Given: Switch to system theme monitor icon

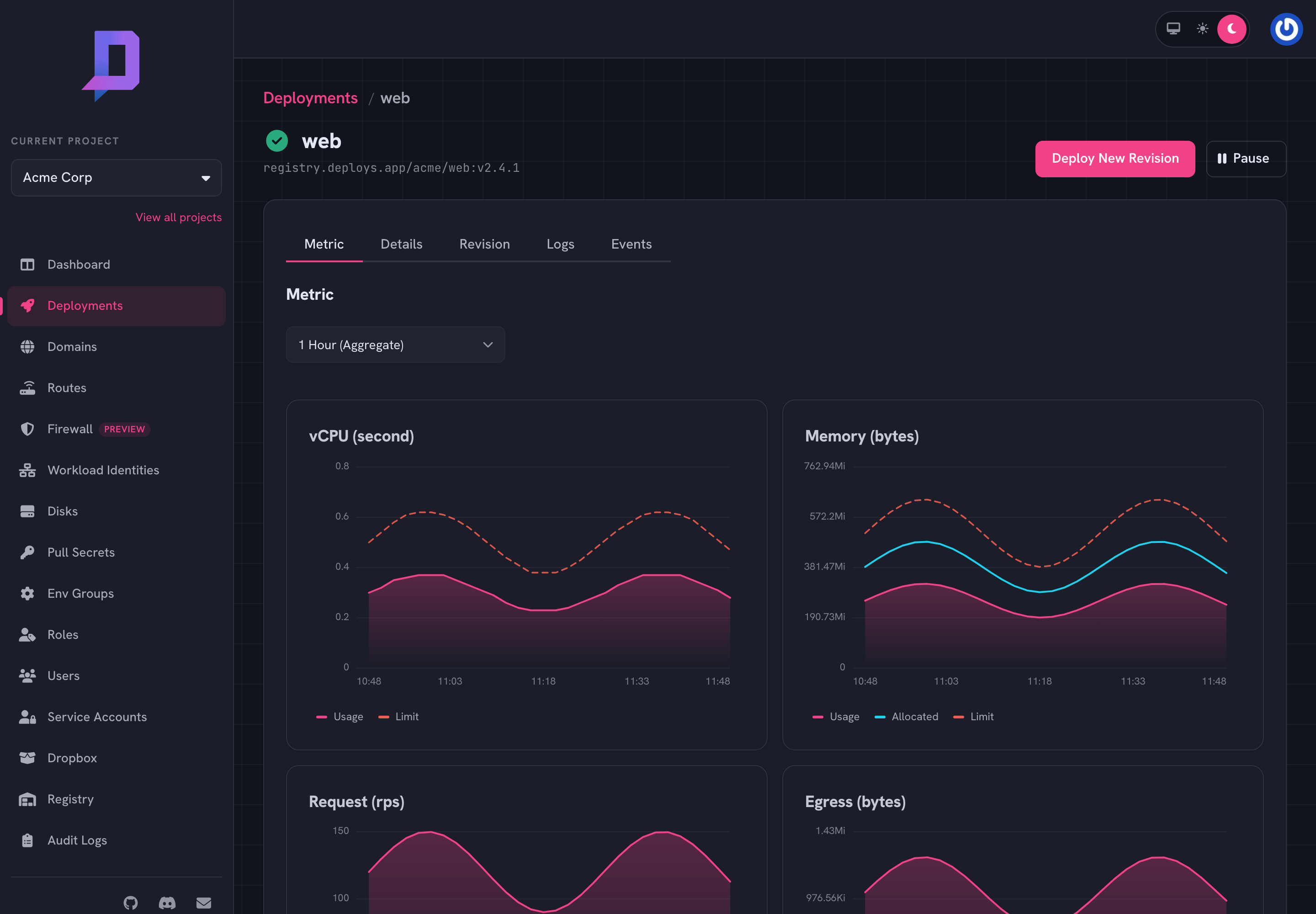Looking at the screenshot, I should point(1173,29).
